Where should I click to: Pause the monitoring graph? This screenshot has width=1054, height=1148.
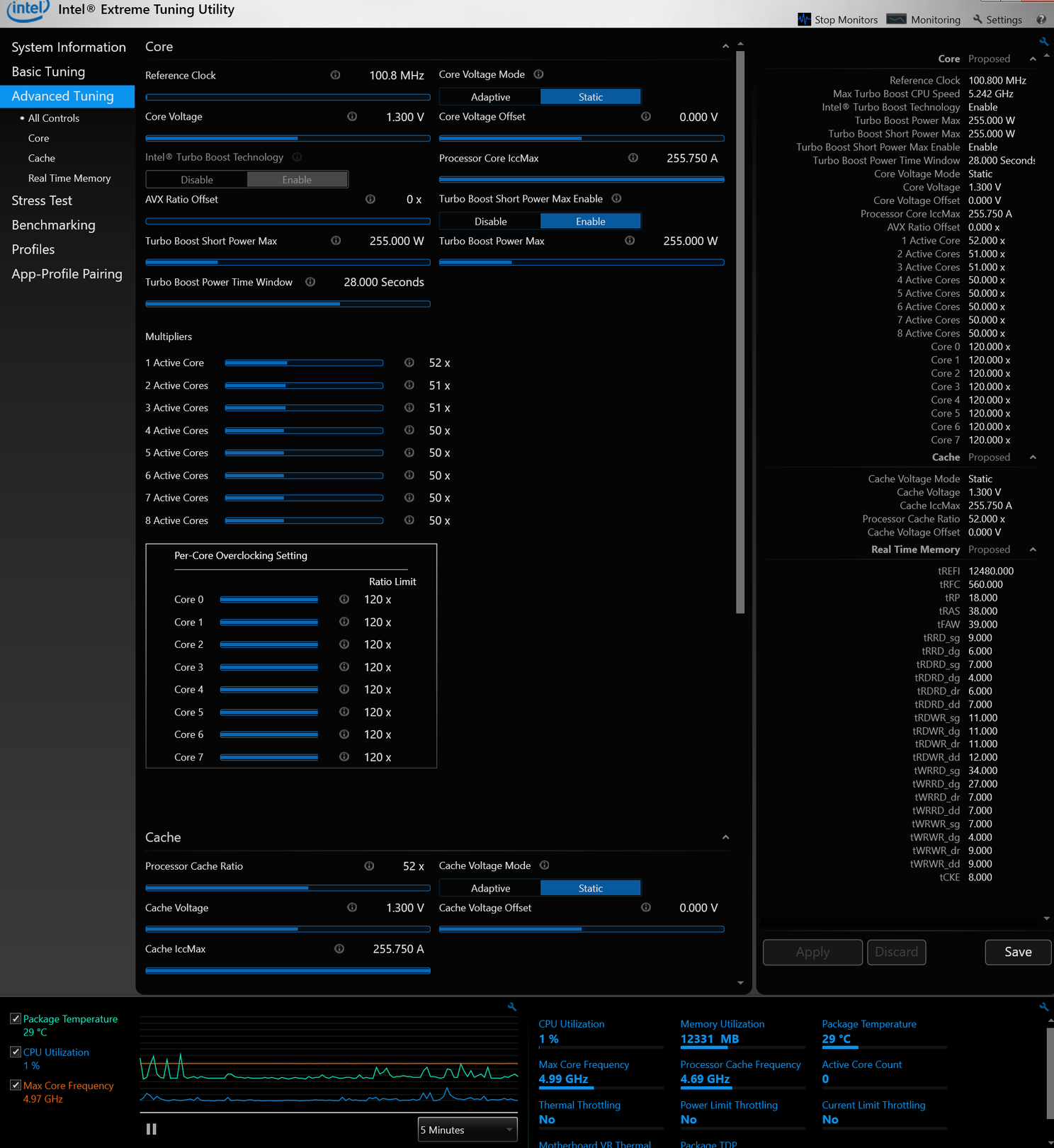(151, 1129)
